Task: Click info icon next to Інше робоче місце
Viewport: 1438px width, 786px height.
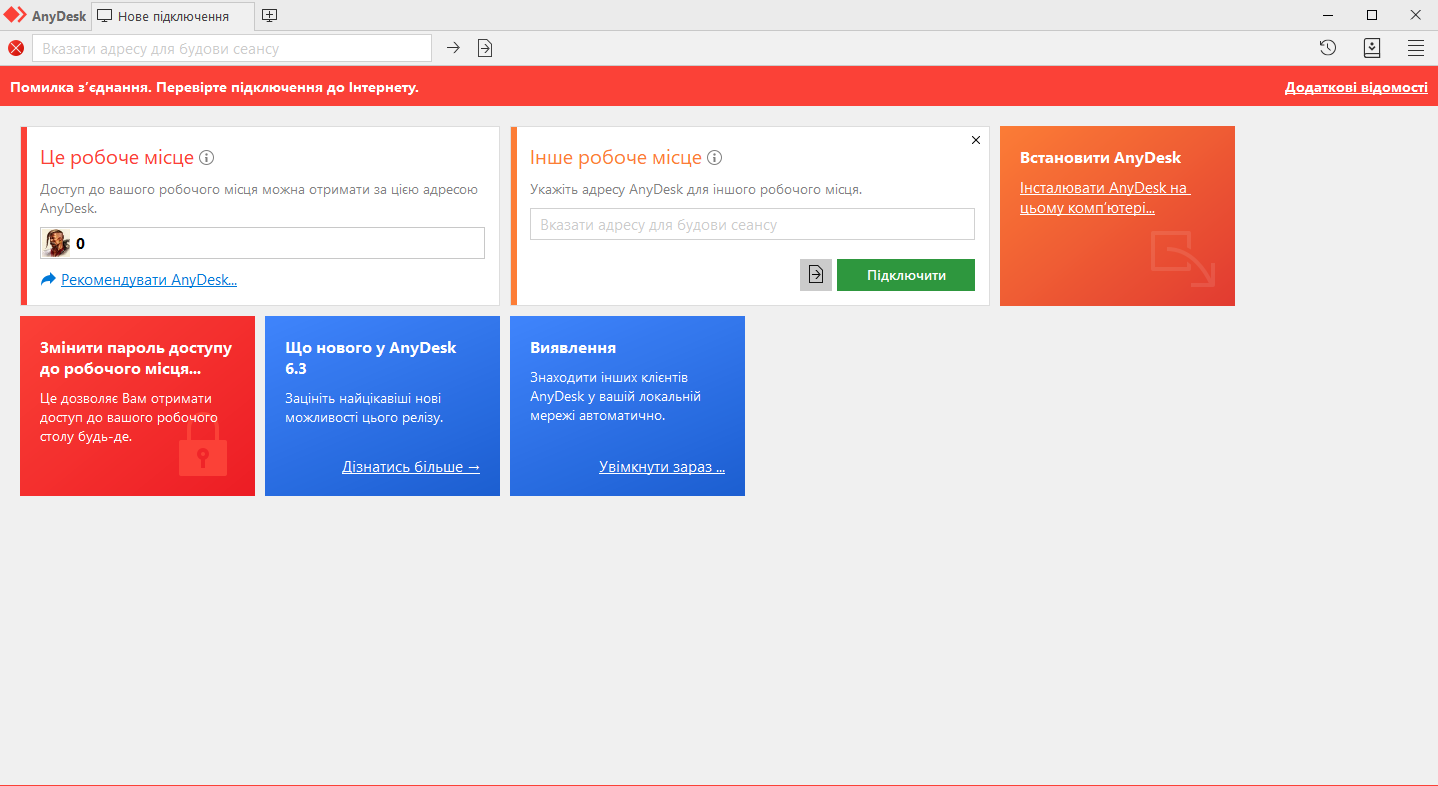Action: click(715, 158)
